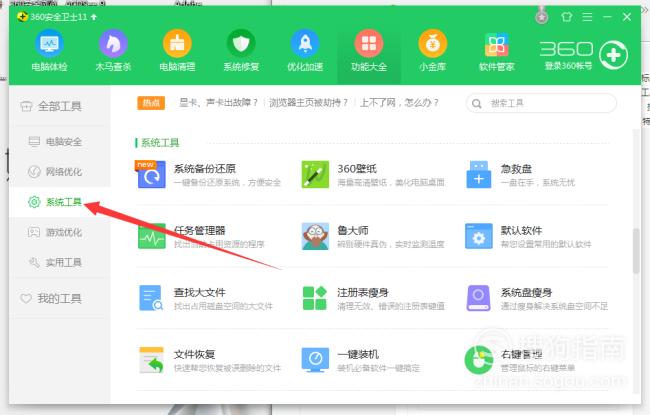Click the 360 account login plus icon
The height and width of the screenshot is (415, 650).
tap(614, 55)
